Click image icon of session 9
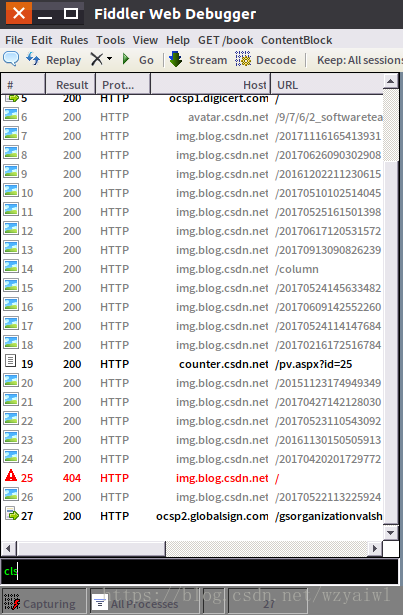The width and height of the screenshot is (403, 615). pos(11,172)
